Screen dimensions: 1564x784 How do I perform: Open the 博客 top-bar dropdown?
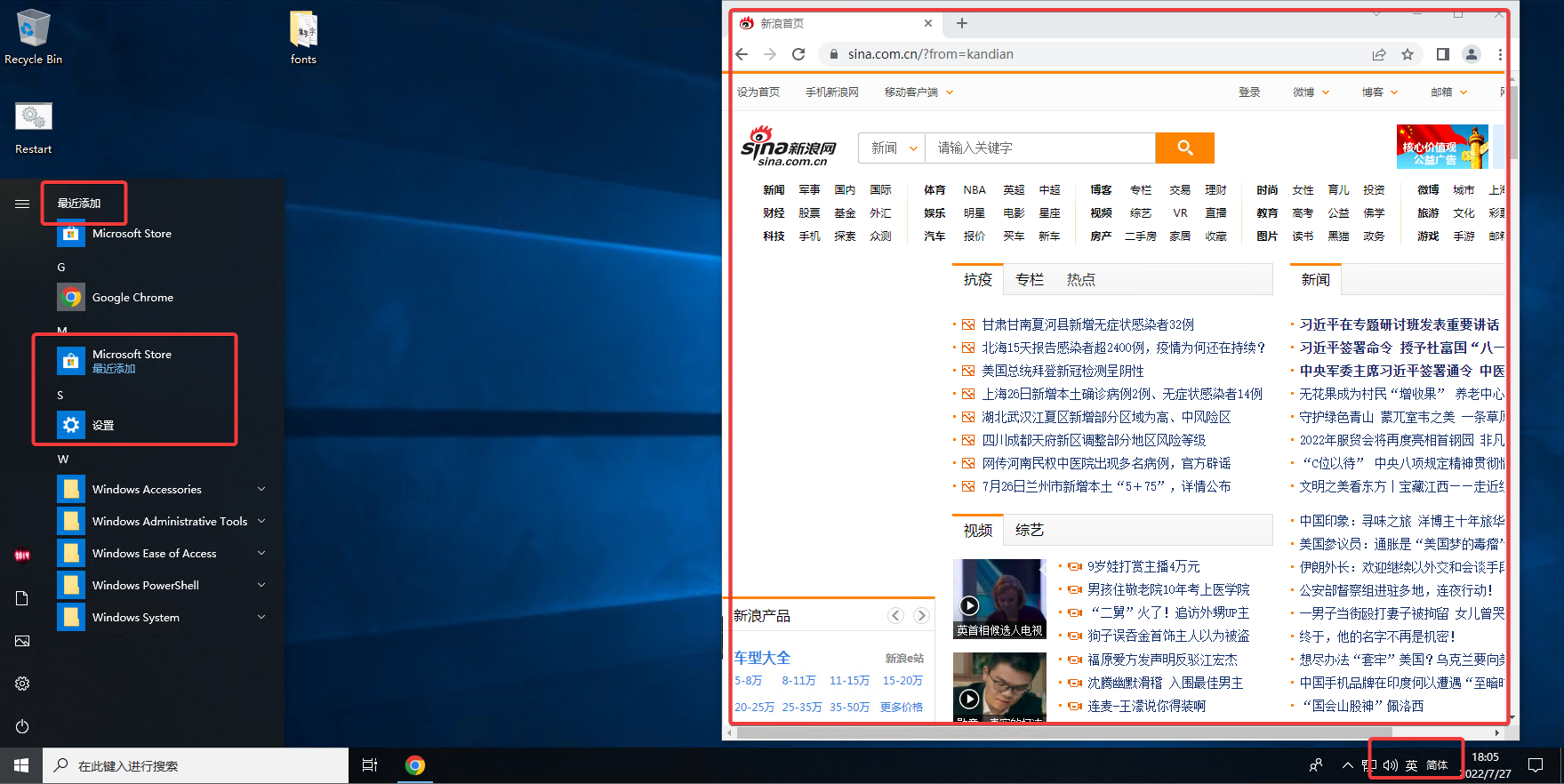coord(1380,92)
